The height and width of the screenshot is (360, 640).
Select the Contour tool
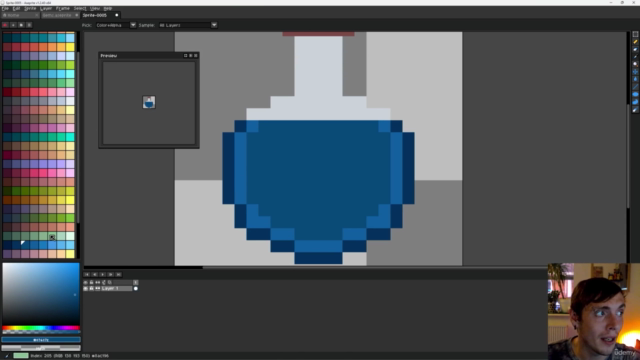tap(635, 102)
